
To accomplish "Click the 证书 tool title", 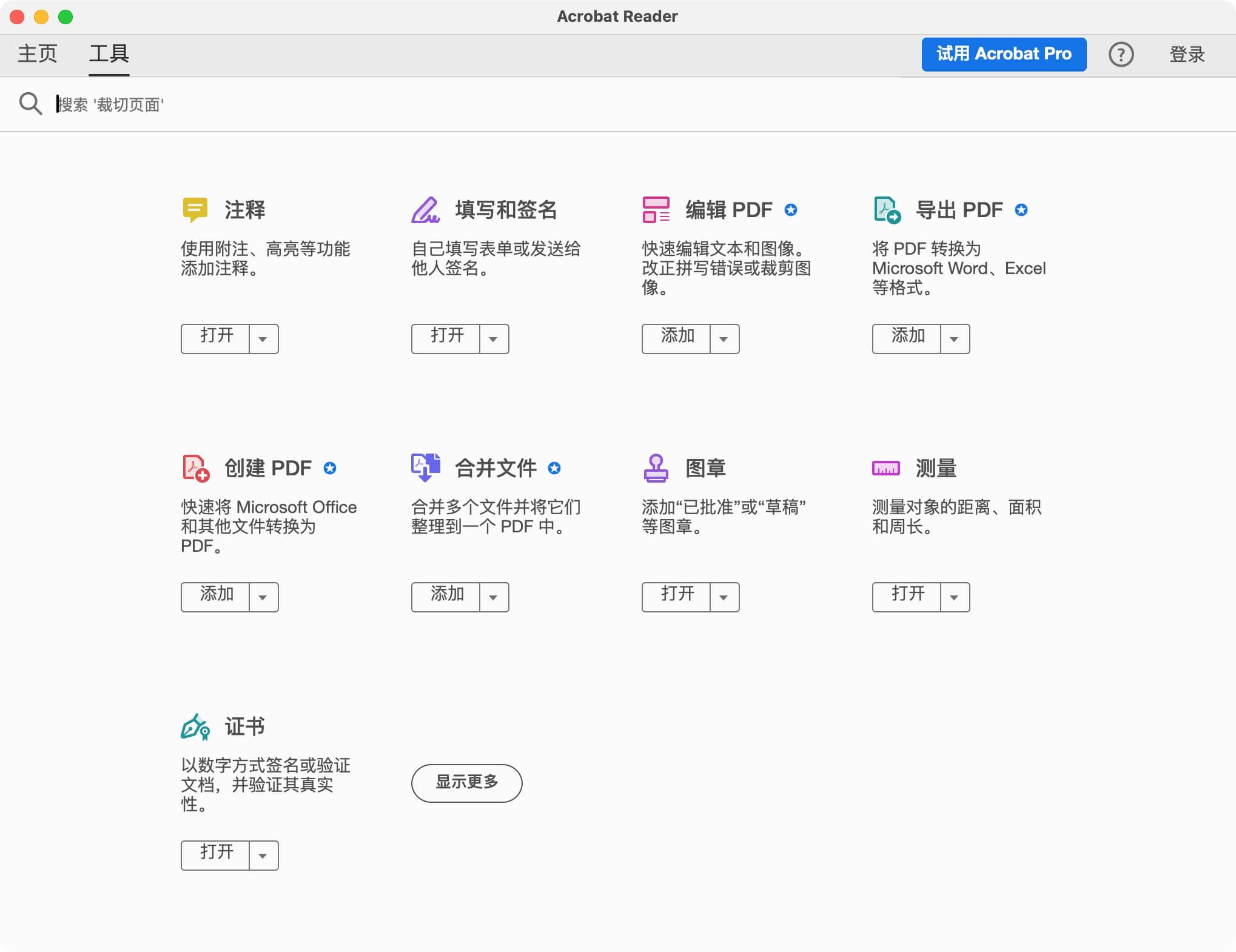I will coord(245,726).
